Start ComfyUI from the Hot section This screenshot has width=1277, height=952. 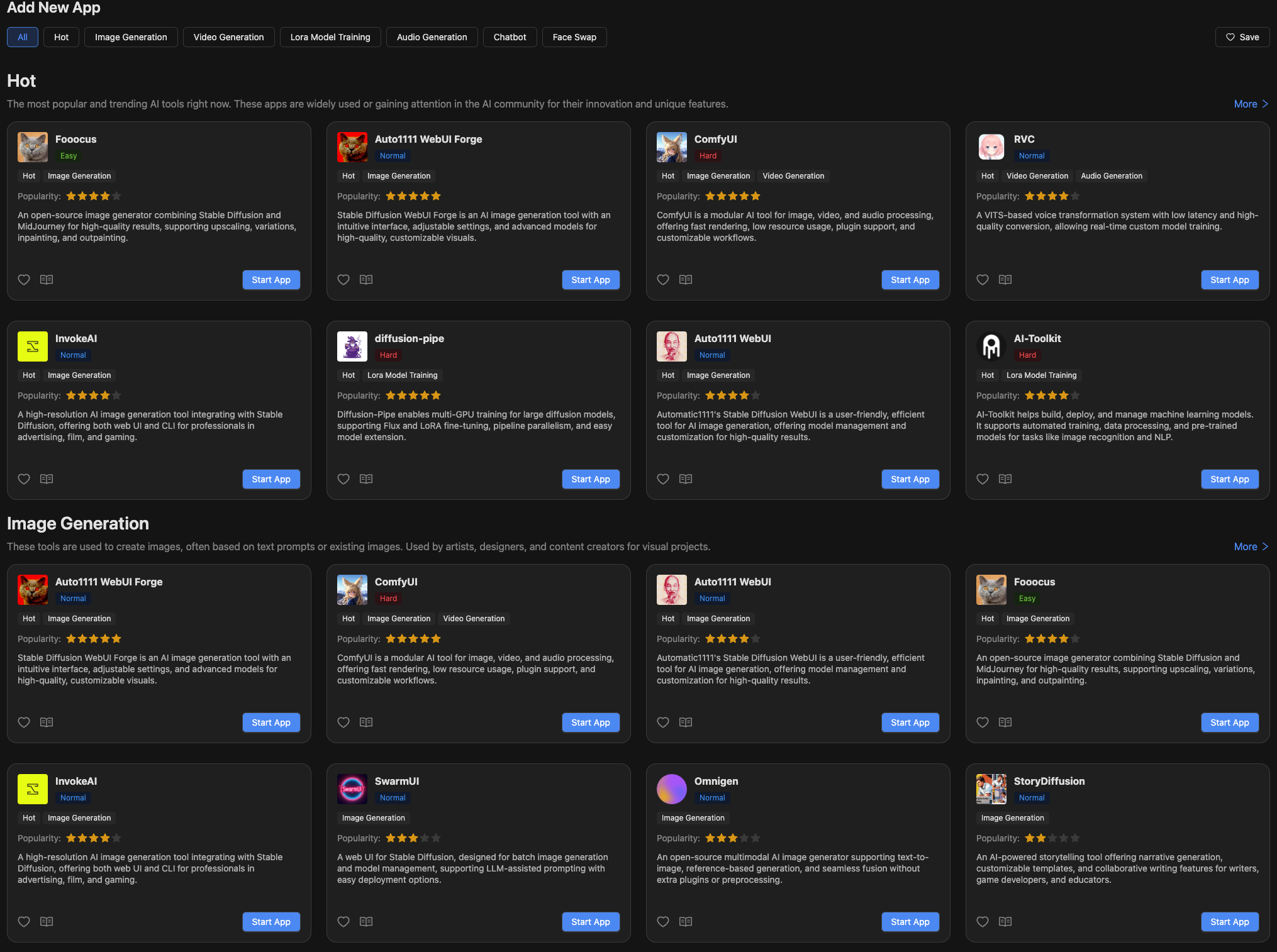click(910, 280)
